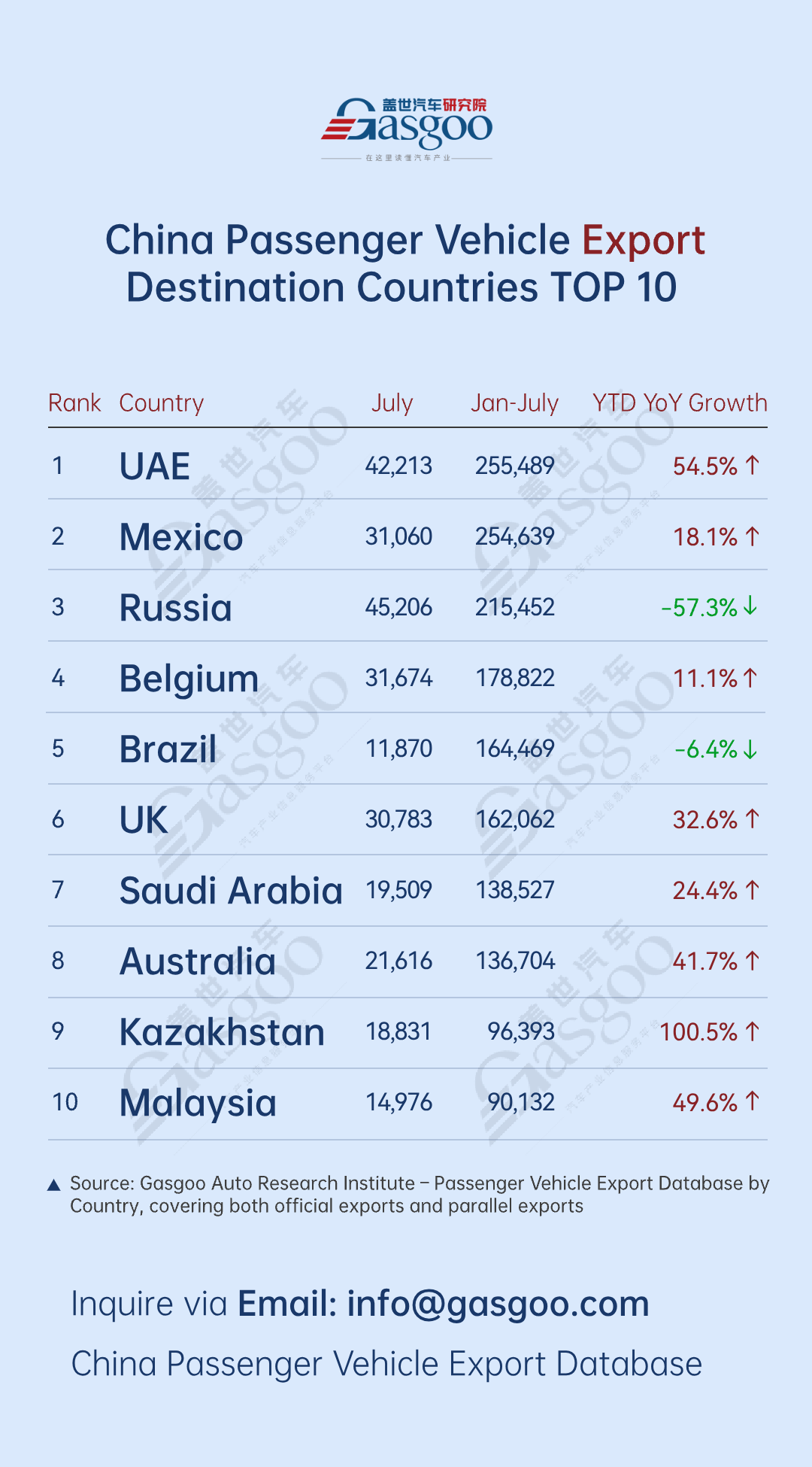Select the Mexico country row name
This screenshot has width=812, height=1467.
click(x=181, y=537)
